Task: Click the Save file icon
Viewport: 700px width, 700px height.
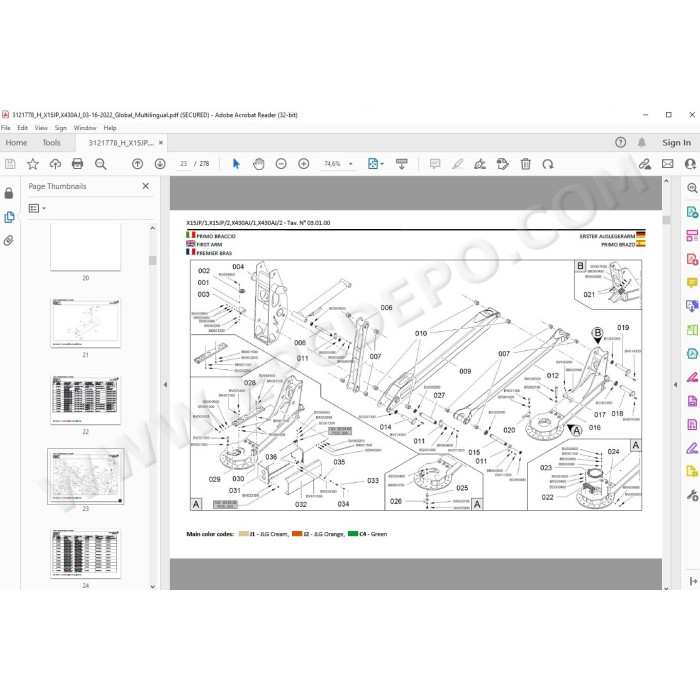Action: pyautogui.click(x=10, y=164)
